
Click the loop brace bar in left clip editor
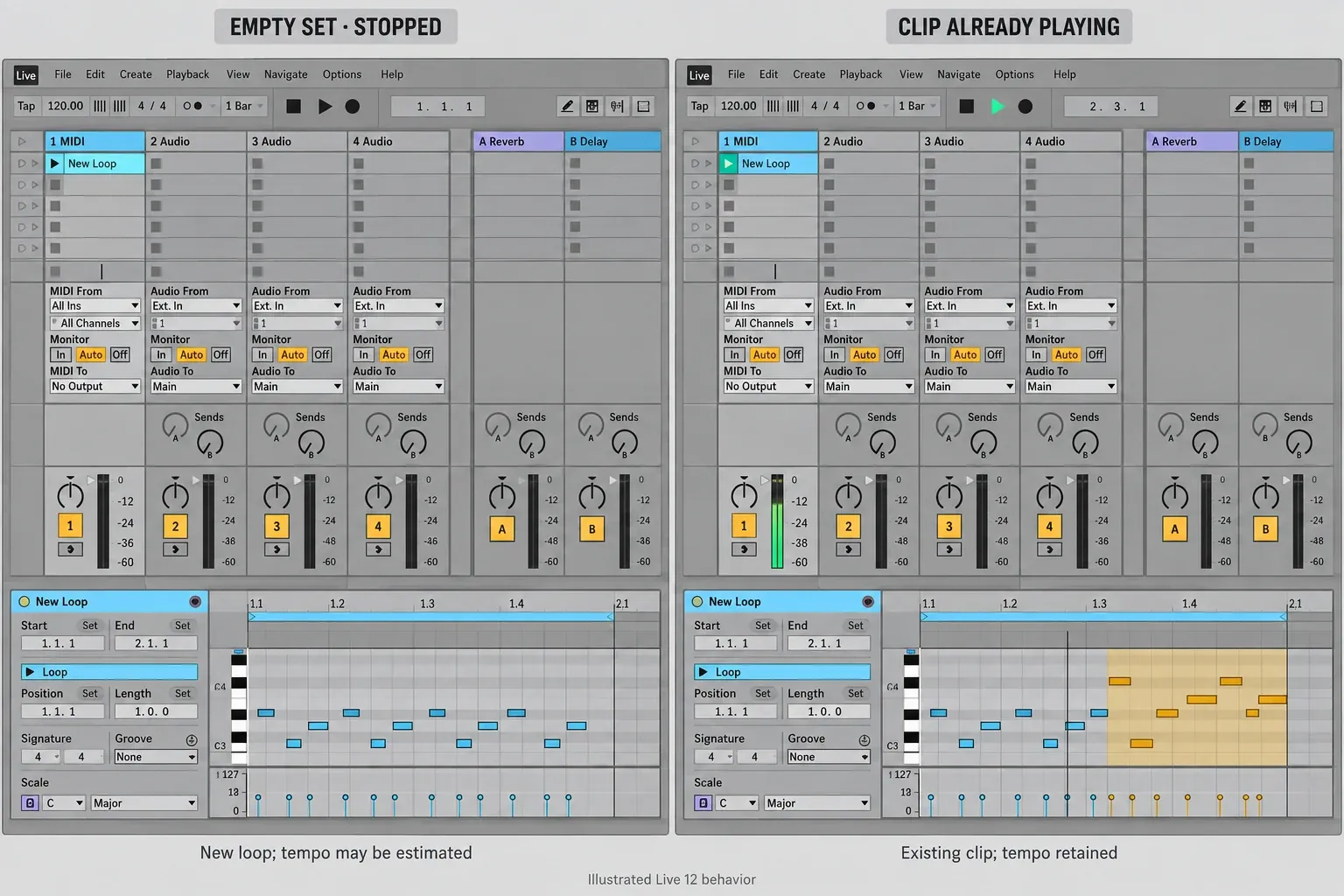[430, 617]
